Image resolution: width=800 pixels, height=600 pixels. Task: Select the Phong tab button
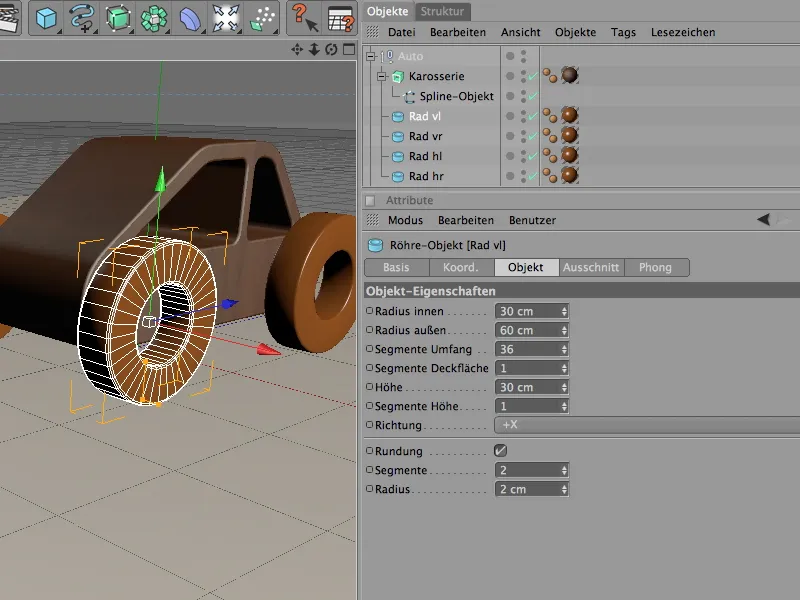click(656, 267)
